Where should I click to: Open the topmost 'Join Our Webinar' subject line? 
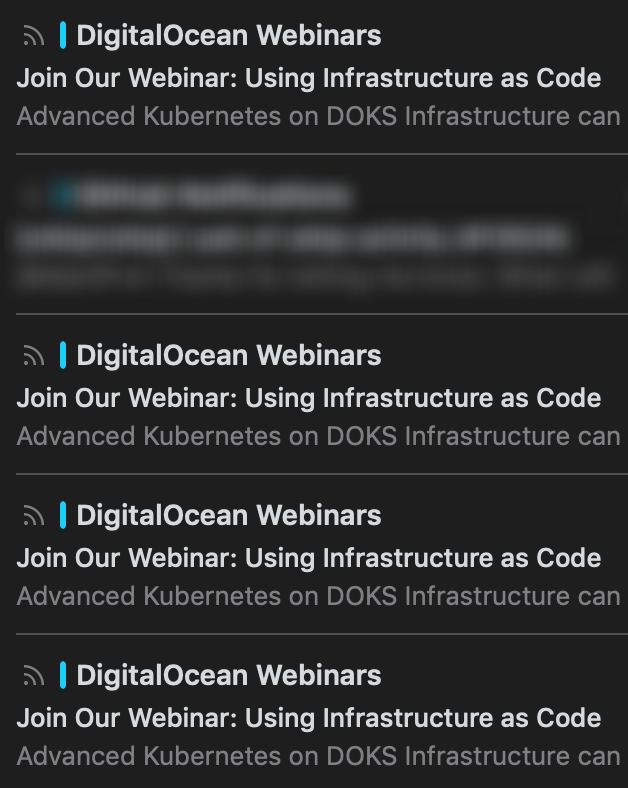[309, 78]
